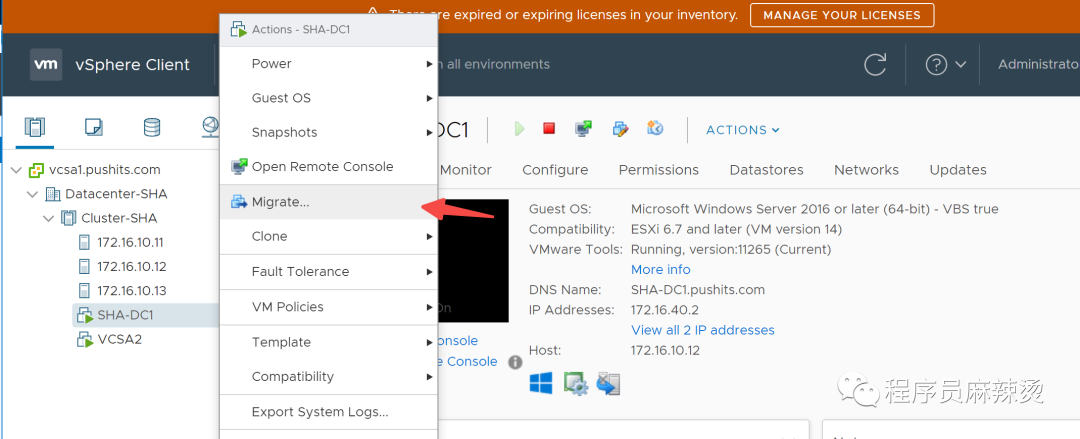1080x439 pixels.
Task: Select Open Remote Console menu entry
Action: (322, 167)
